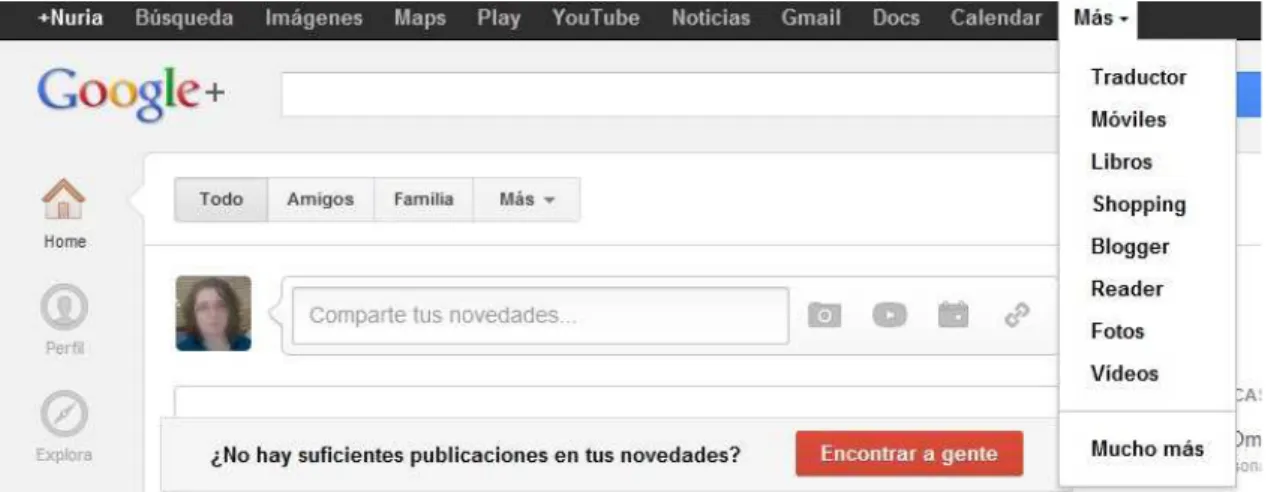The width and height of the screenshot is (1268, 492).
Task: Select the Todo stream tab
Action: (221, 200)
